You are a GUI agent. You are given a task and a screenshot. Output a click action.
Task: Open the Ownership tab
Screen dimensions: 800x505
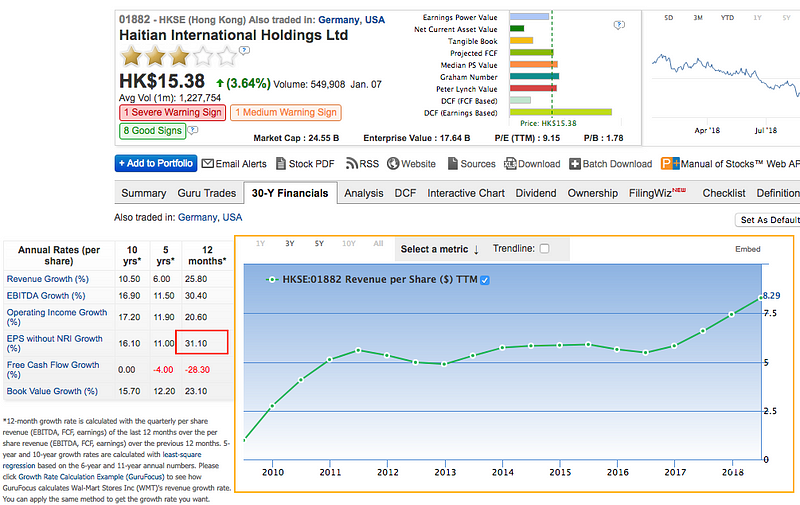pos(592,193)
